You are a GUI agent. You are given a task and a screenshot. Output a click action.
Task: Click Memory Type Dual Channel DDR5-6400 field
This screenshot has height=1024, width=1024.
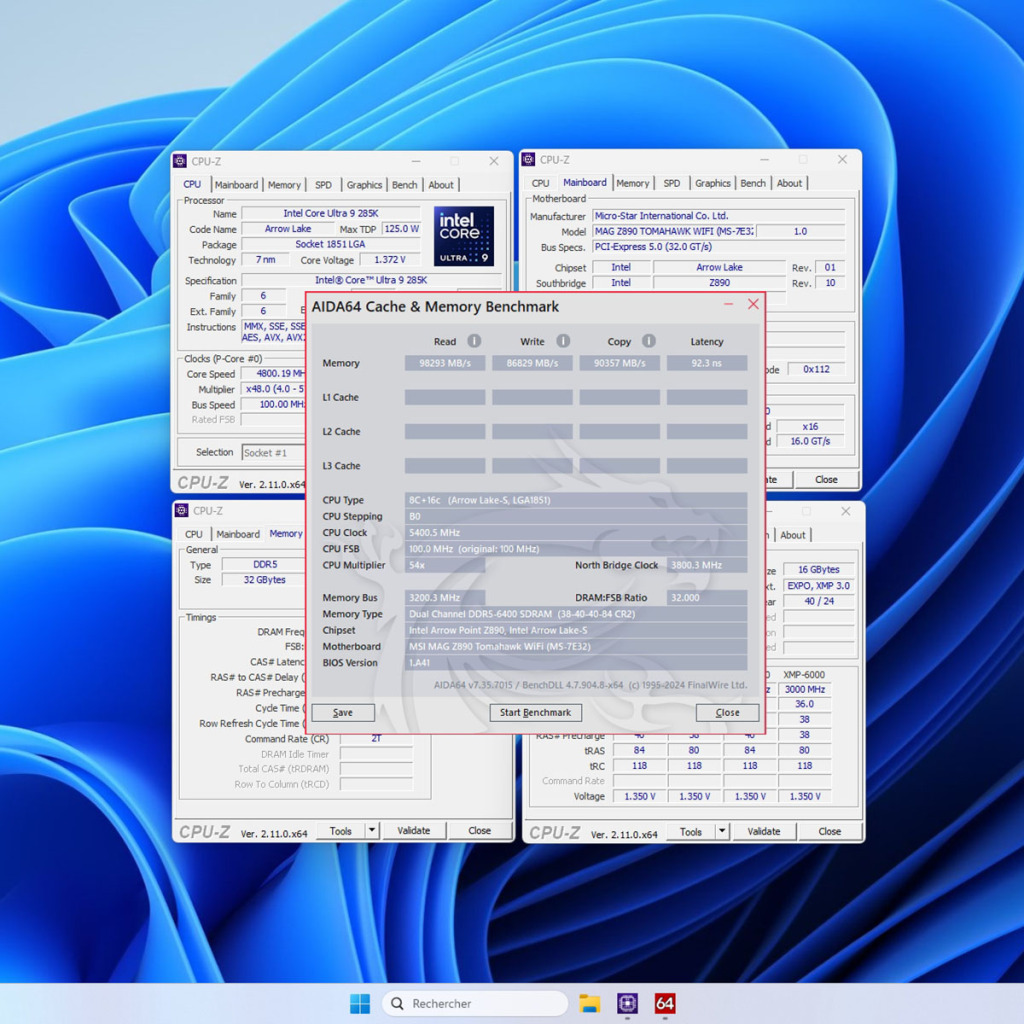tap(576, 614)
